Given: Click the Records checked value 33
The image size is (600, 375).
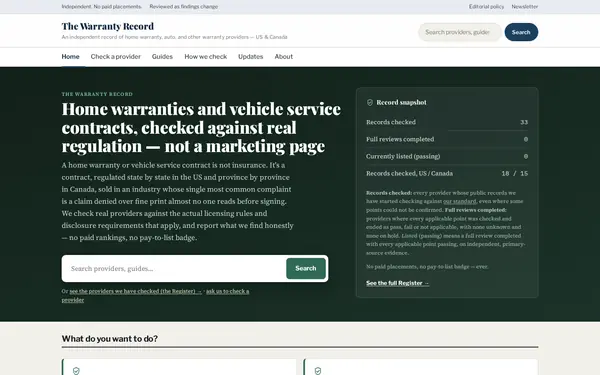Looking at the screenshot, I should click(x=524, y=122).
